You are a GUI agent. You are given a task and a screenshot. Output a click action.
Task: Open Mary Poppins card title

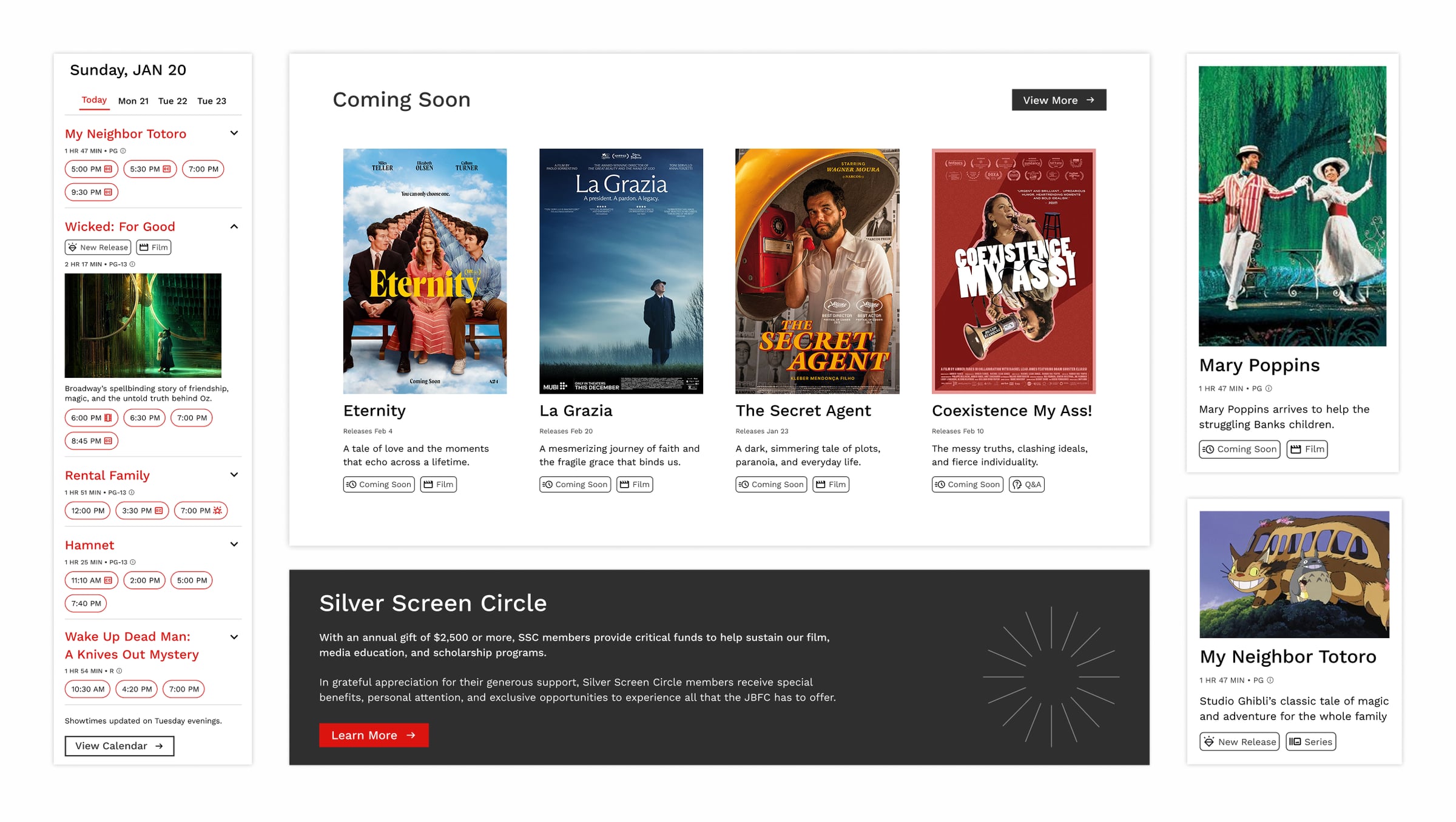tap(1259, 366)
